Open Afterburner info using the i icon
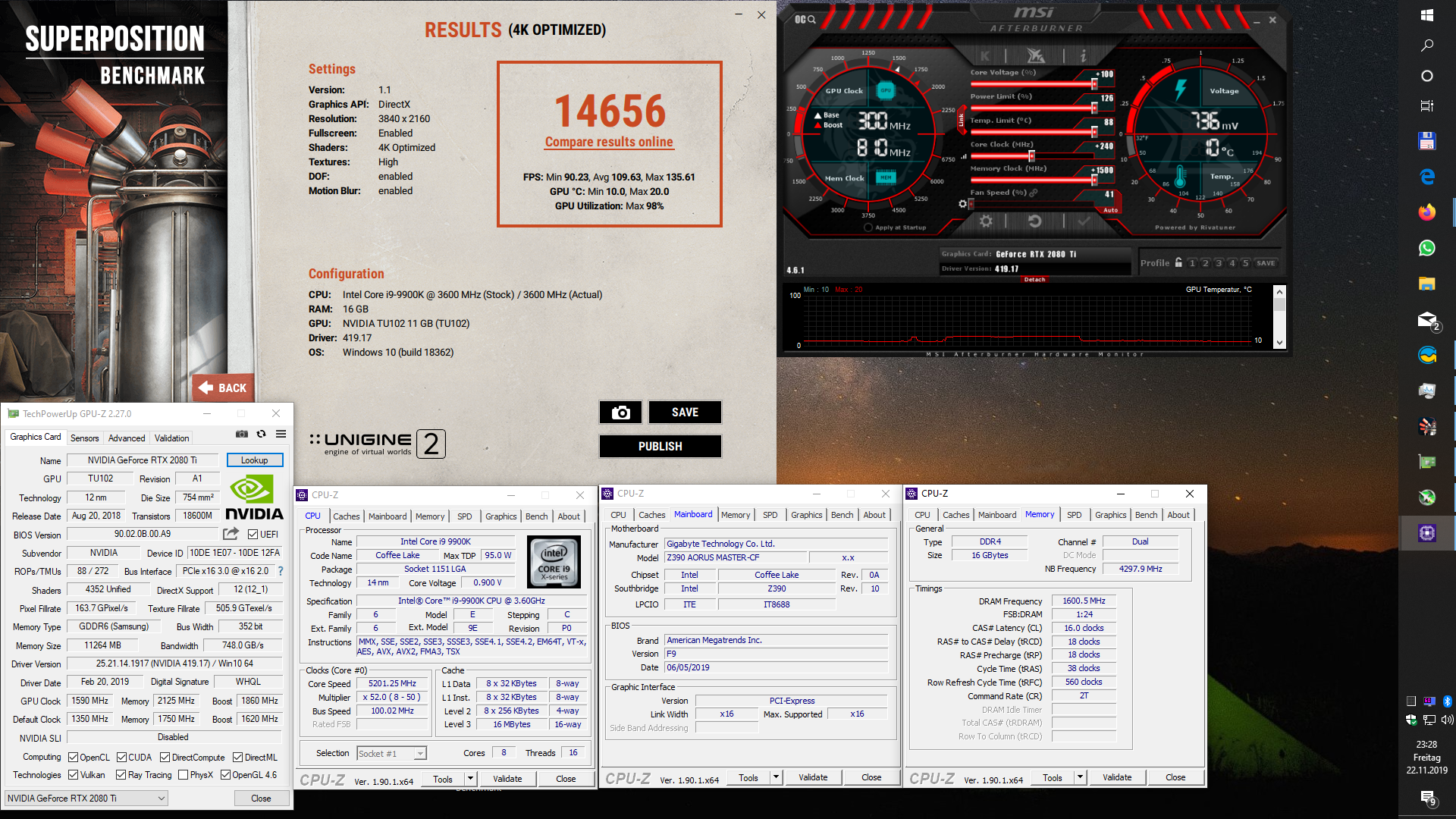 [x=1083, y=55]
